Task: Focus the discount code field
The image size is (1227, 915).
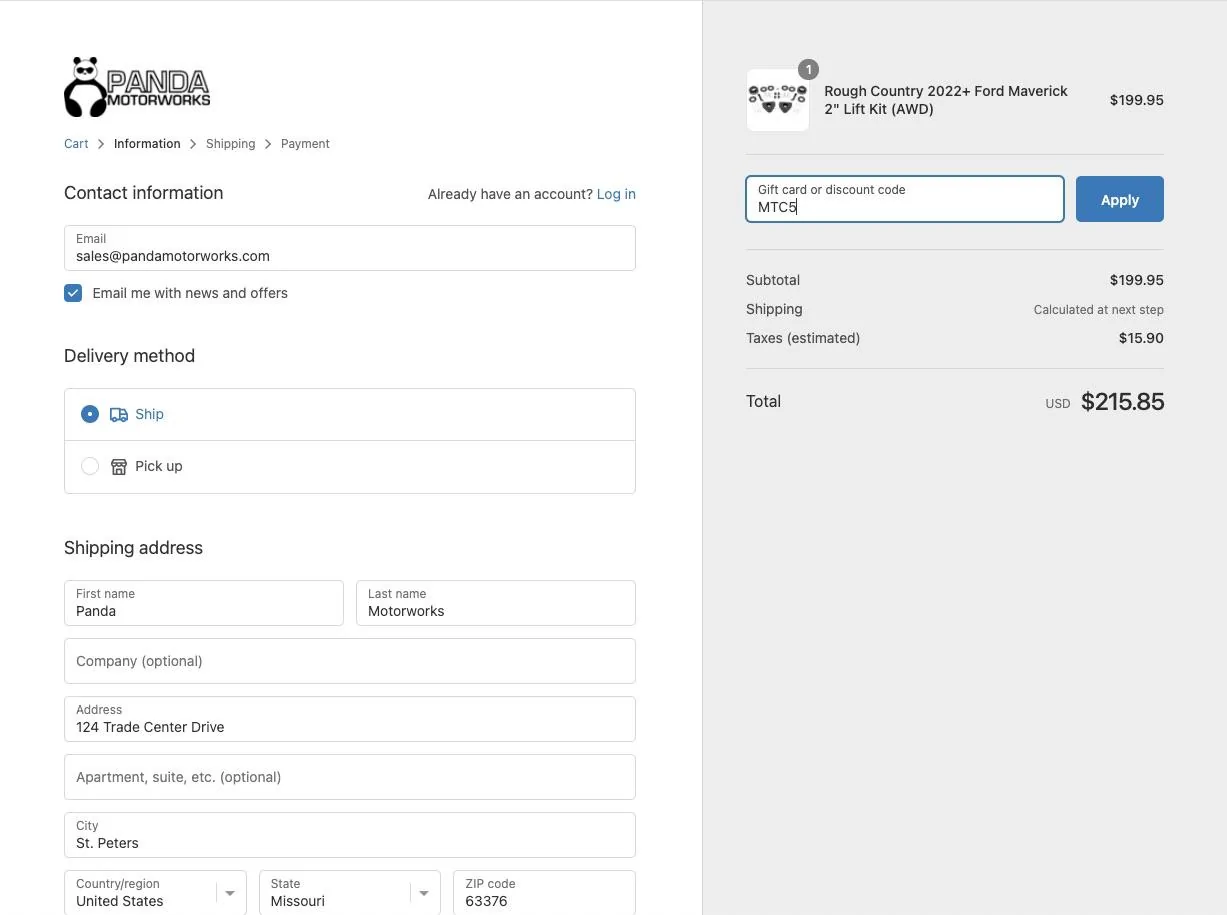Action: (x=905, y=199)
